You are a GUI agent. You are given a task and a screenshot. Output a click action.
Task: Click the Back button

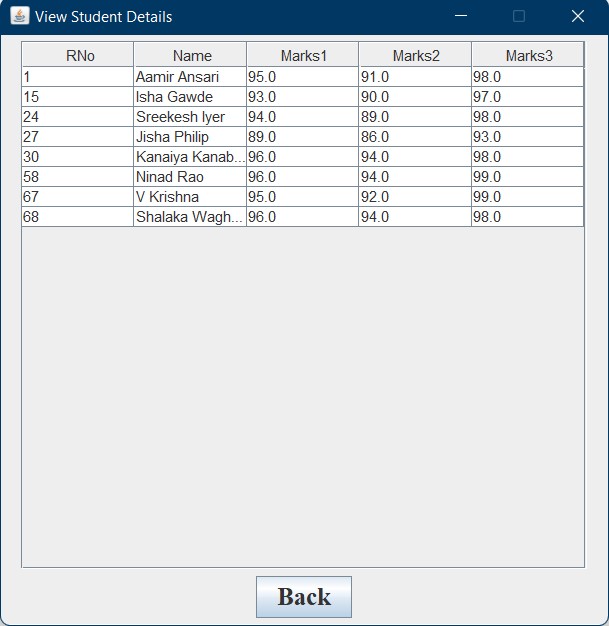(304, 597)
